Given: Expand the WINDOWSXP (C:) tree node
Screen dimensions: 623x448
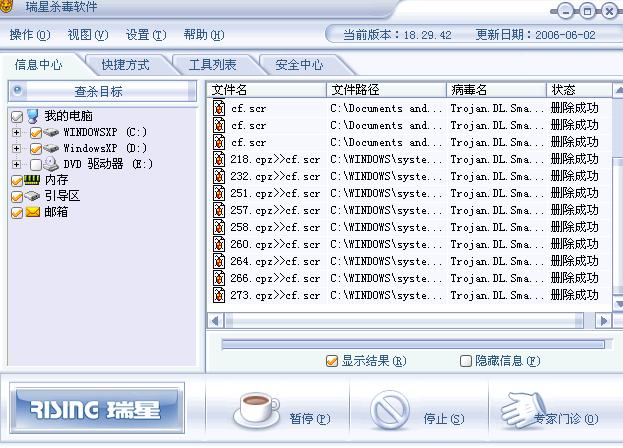Looking at the screenshot, I should (16, 132).
